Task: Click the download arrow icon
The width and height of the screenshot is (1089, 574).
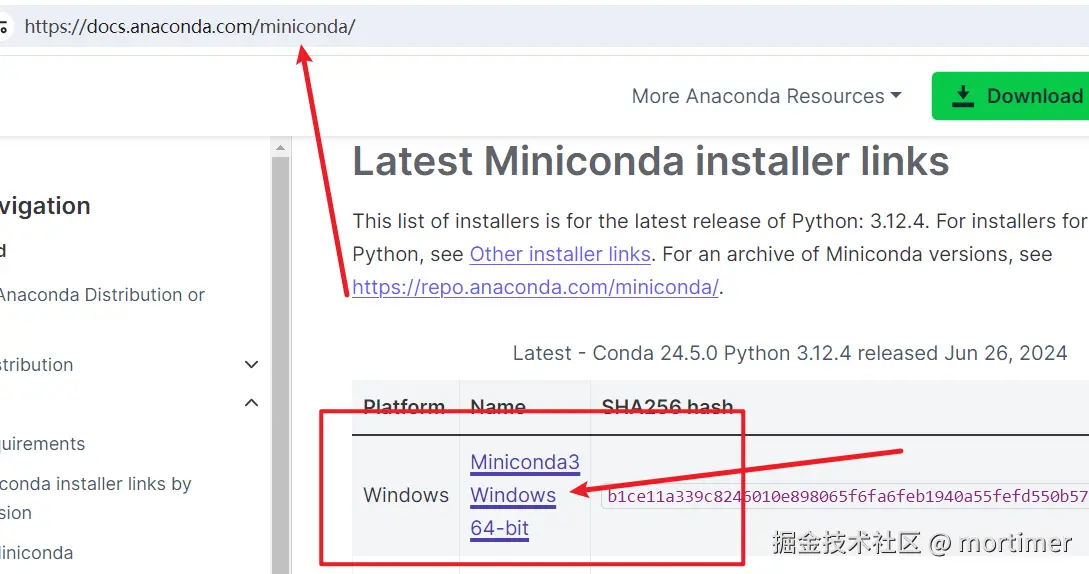Action: pos(963,96)
